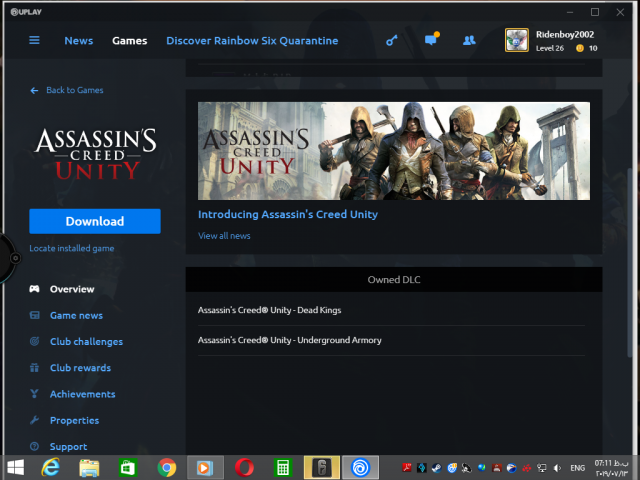Click the vertical scrollbar thumb
This screenshot has height=480, width=640.
[x=629, y=263]
